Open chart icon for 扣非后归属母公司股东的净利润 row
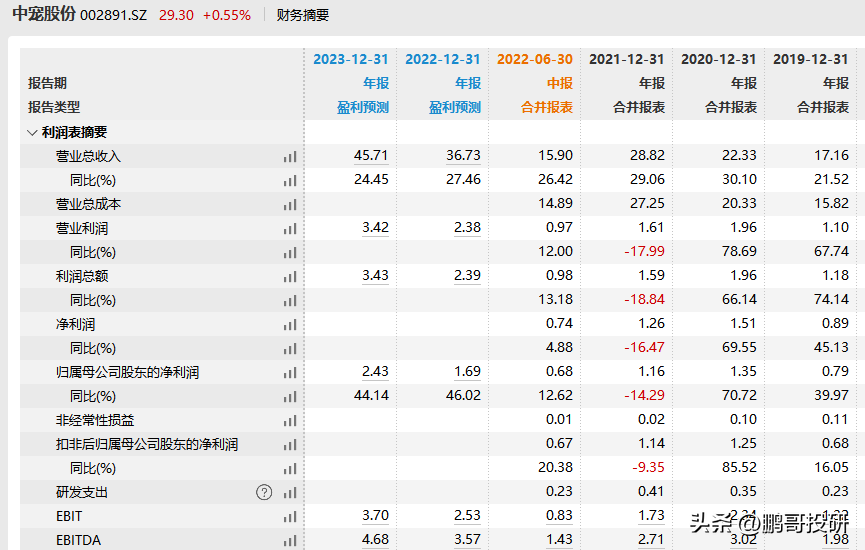The height and width of the screenshot is (550, 865). (290, 444)
